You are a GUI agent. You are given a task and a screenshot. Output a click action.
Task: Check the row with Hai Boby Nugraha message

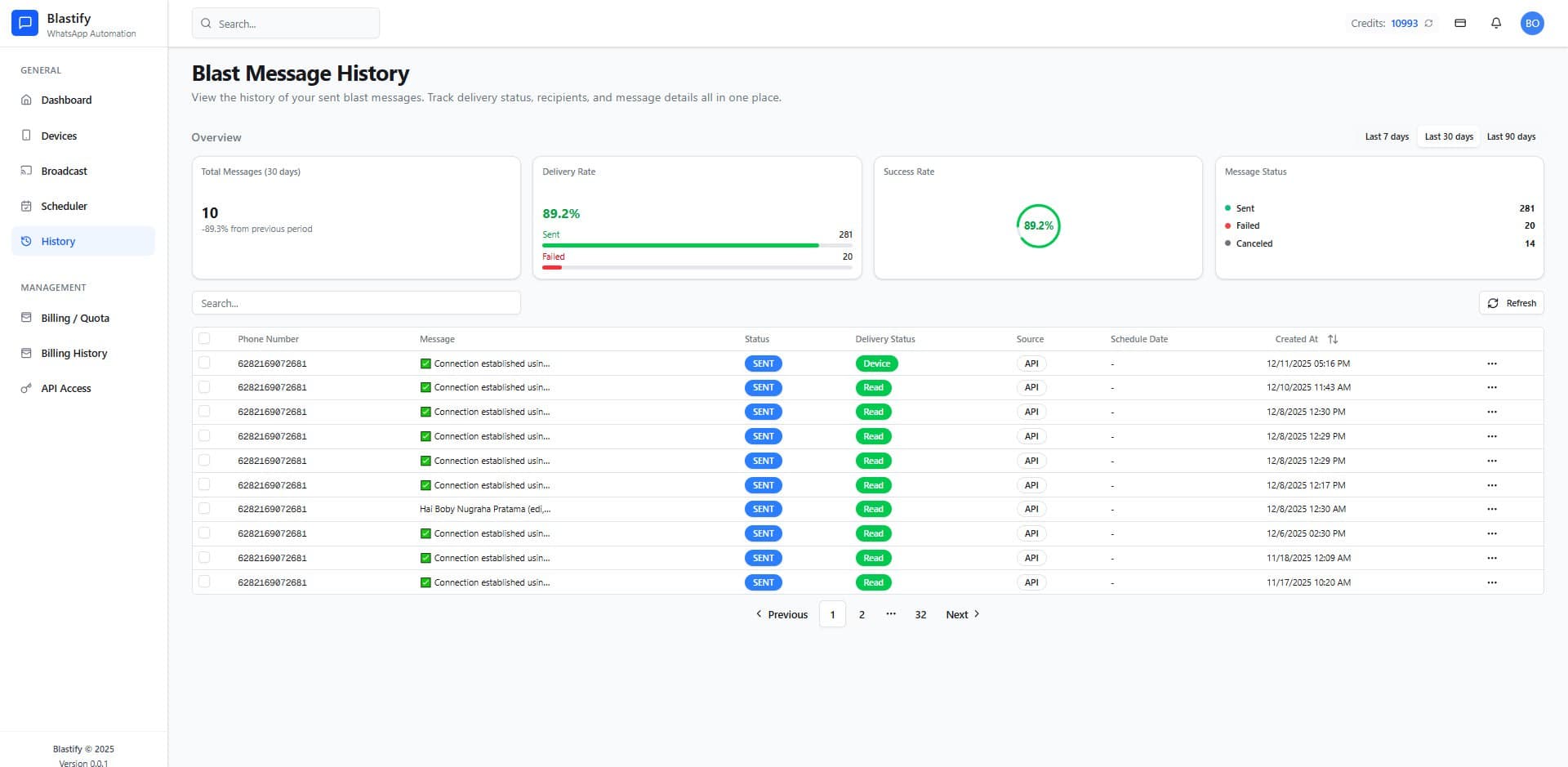pyautogui.click(x=204, y=509)
